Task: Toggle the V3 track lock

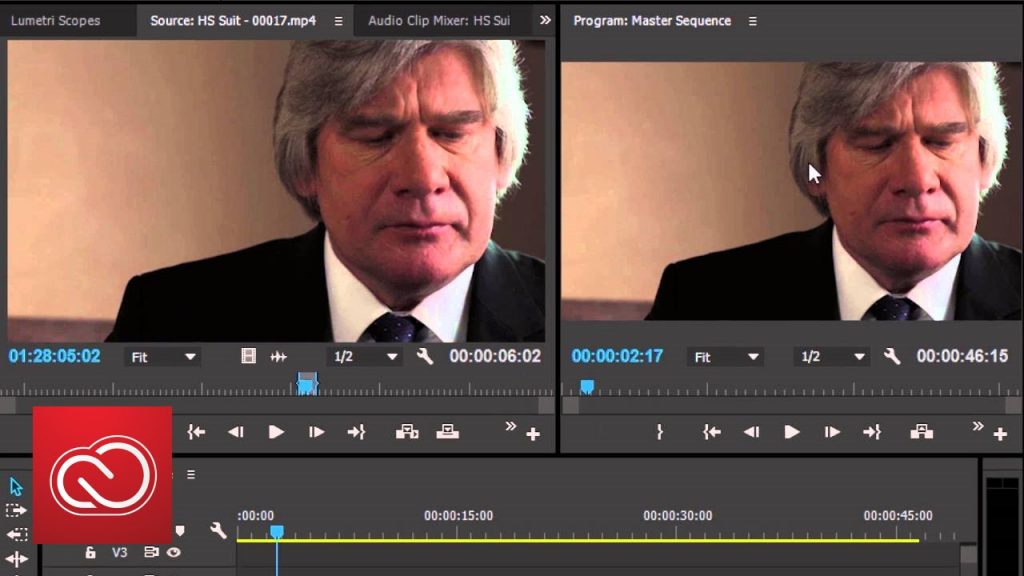Action: pos(90,552)
